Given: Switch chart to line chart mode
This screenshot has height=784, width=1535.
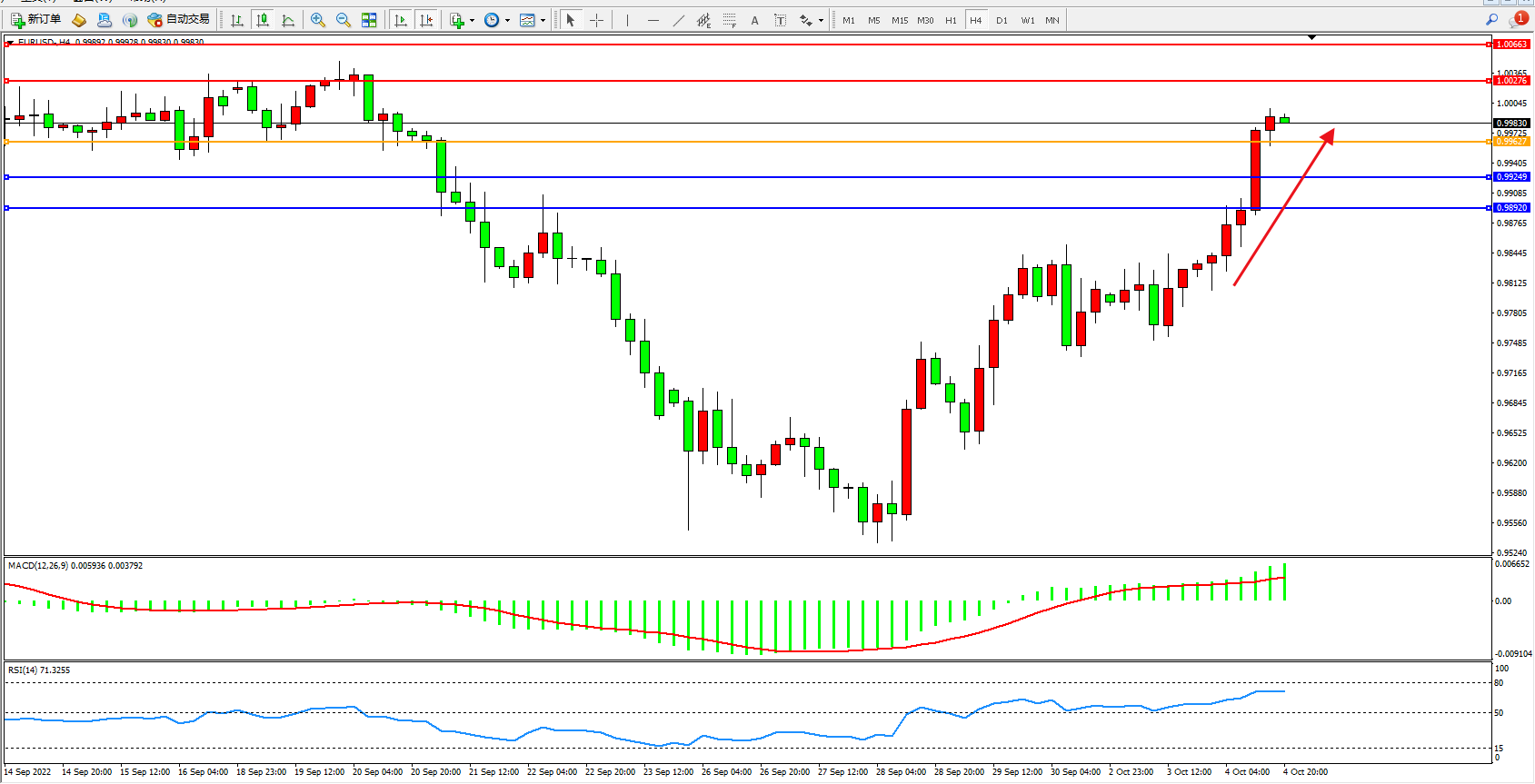Looking at the screenshot, I should click(288, 20).
